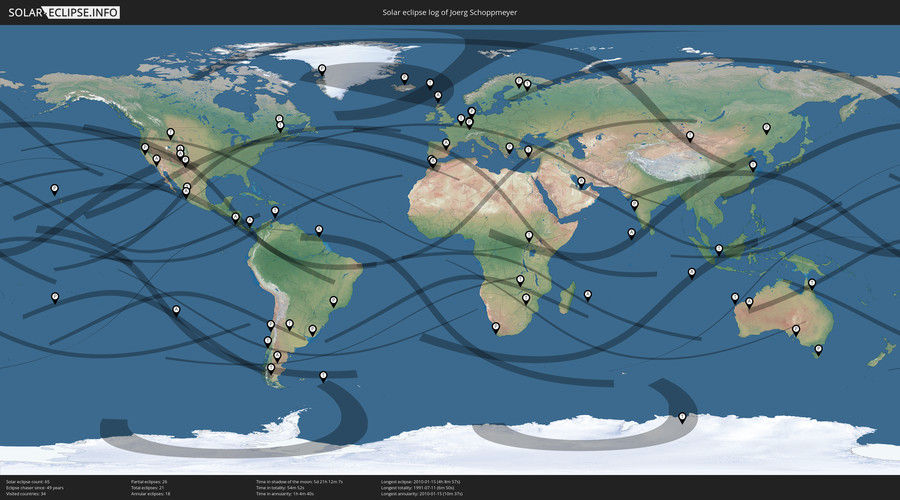Select the marker in northeastern China

tap(766, 128)
